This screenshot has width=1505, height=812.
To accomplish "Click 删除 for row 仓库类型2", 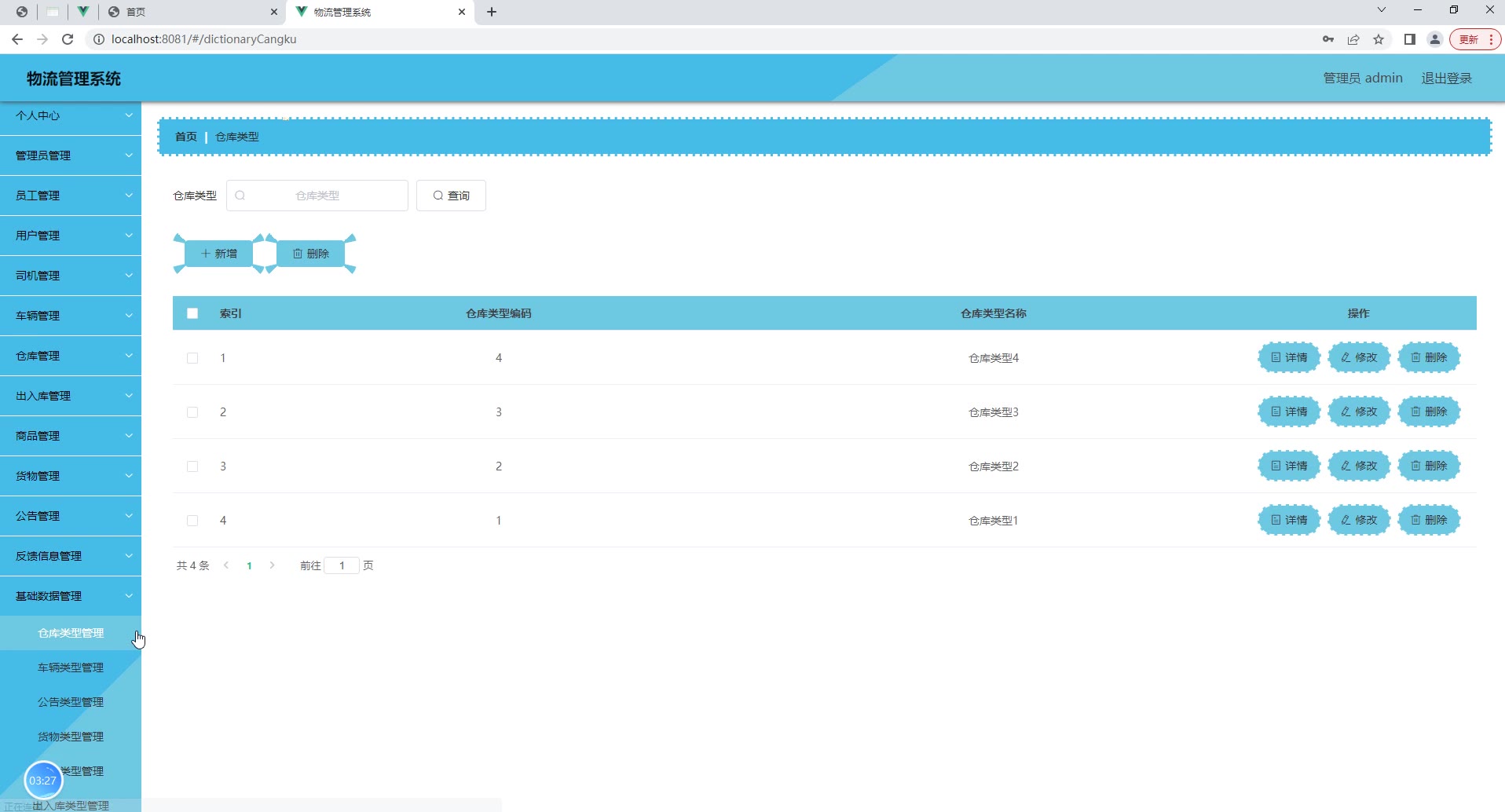I will pos(1429,466).
